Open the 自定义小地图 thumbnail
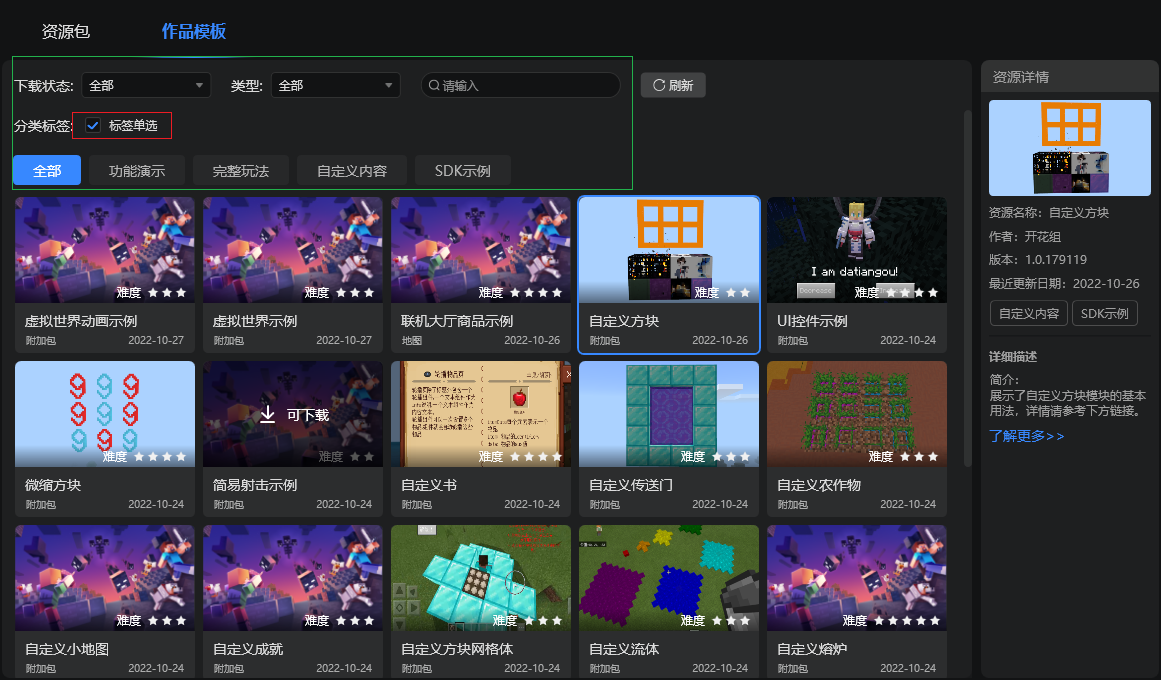 point(104,578)
